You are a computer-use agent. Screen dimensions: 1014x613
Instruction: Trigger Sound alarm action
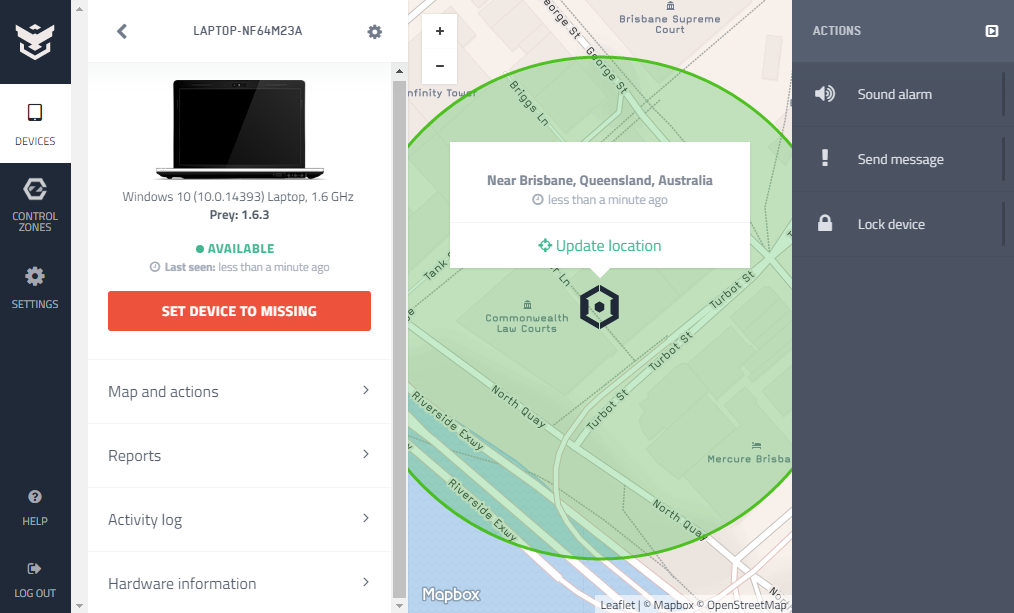903,94
